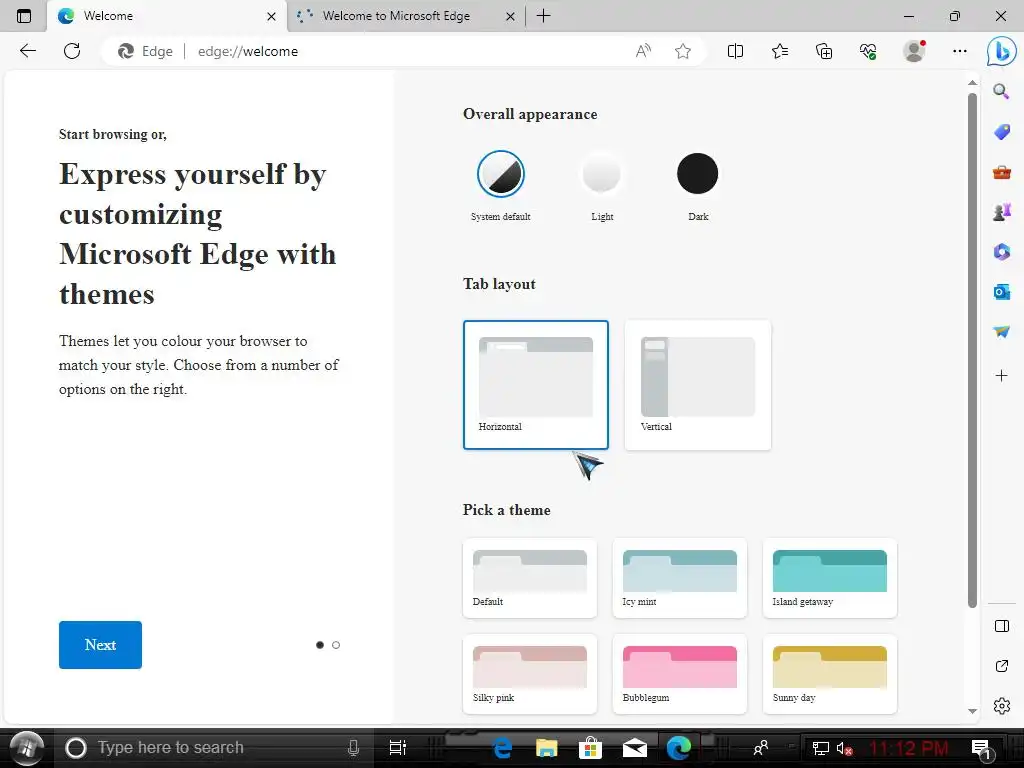Pick the Island getaway theme
The image size is (1024, 768).
829,578
